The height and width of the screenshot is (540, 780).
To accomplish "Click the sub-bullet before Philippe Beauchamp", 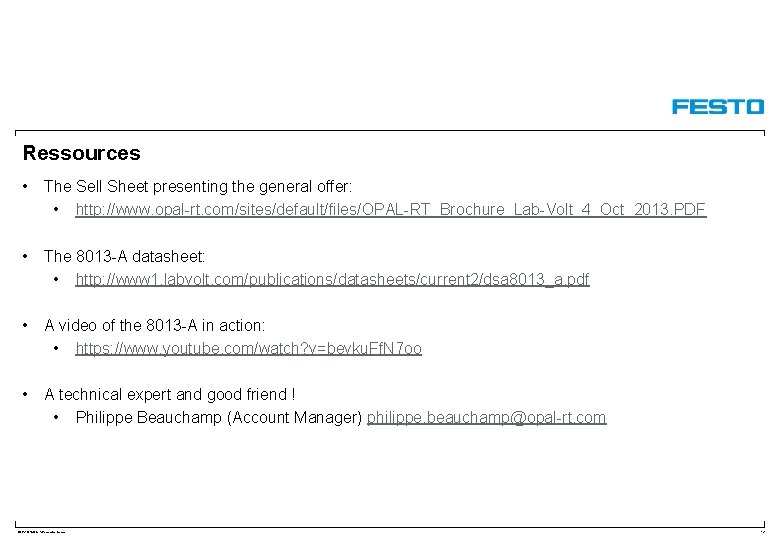I will point(56,418).
